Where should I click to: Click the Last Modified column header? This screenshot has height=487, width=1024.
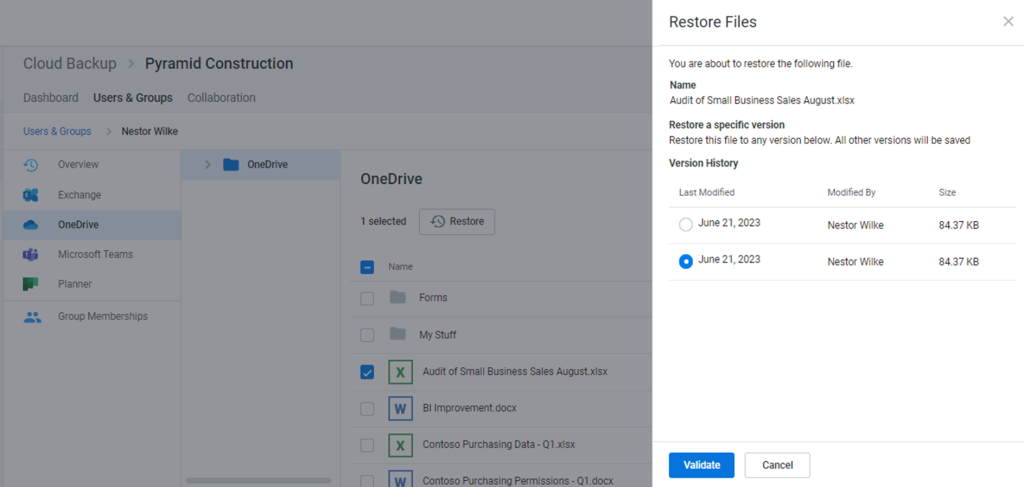pyautogui.click(x=707, y=193)
